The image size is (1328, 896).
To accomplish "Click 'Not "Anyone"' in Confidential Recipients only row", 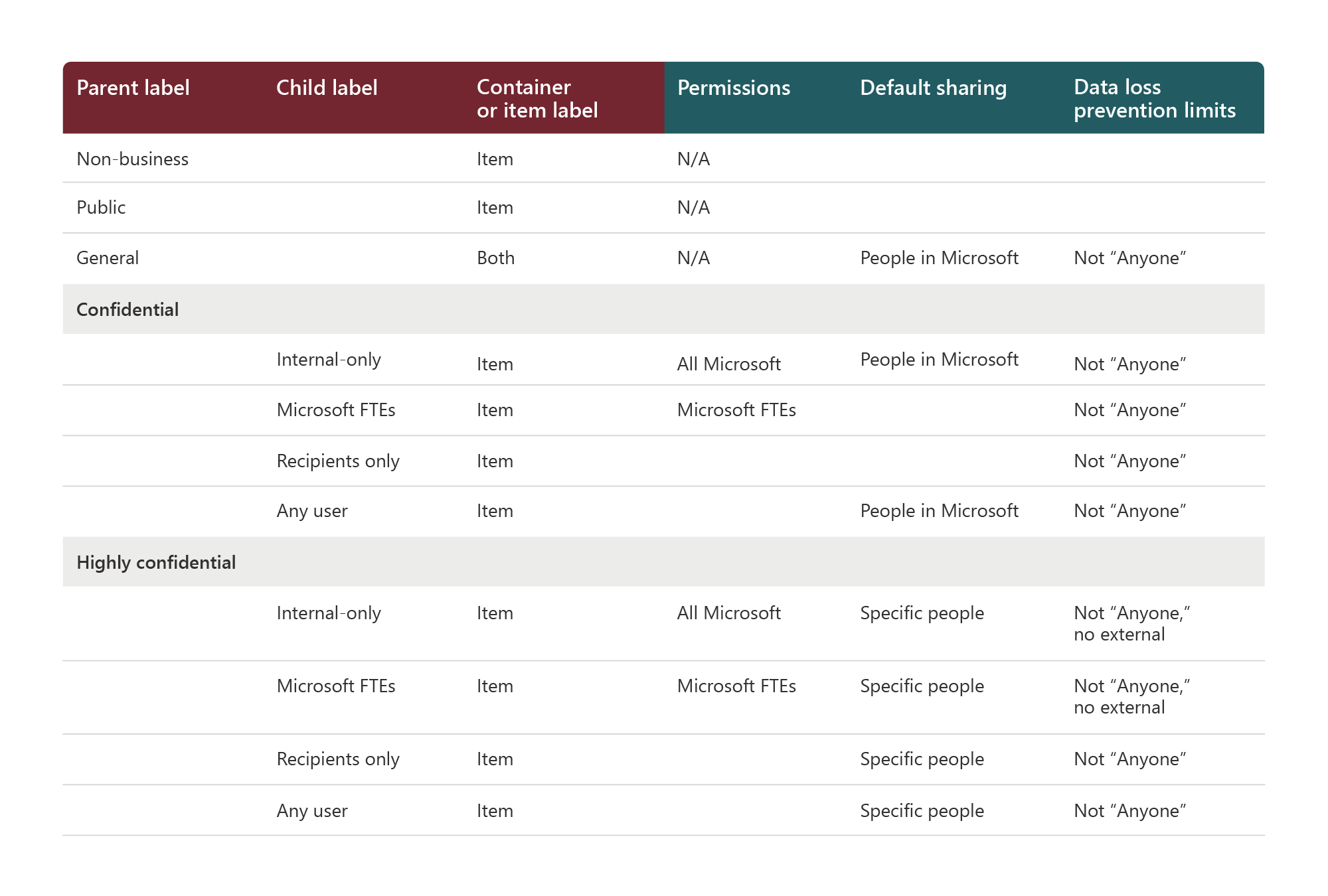I will pos(1130,461).
